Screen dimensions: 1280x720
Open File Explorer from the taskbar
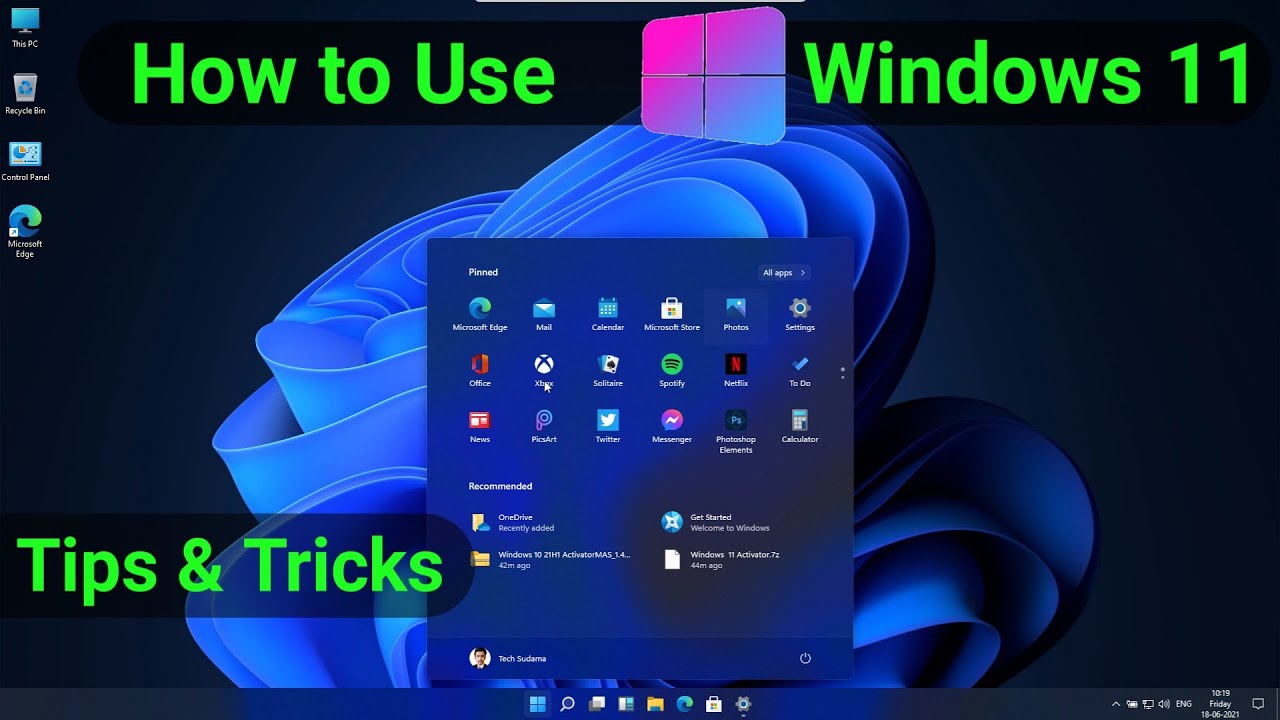click(655, 704)
